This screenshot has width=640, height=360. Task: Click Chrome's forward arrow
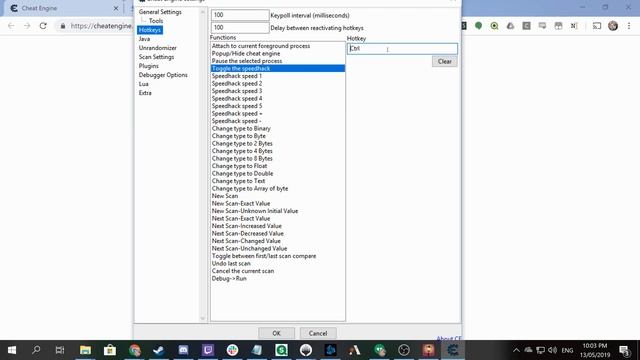pos(27,26)
